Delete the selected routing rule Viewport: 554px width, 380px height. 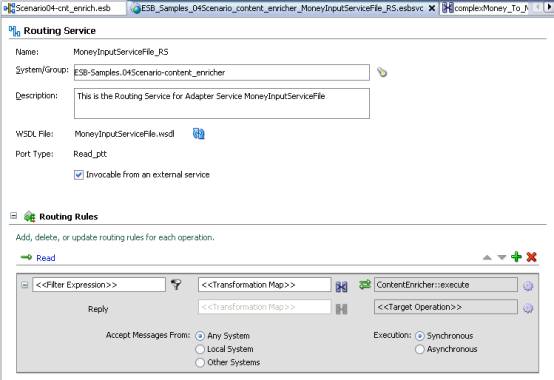pyautogui.click(x=531, y=257)
